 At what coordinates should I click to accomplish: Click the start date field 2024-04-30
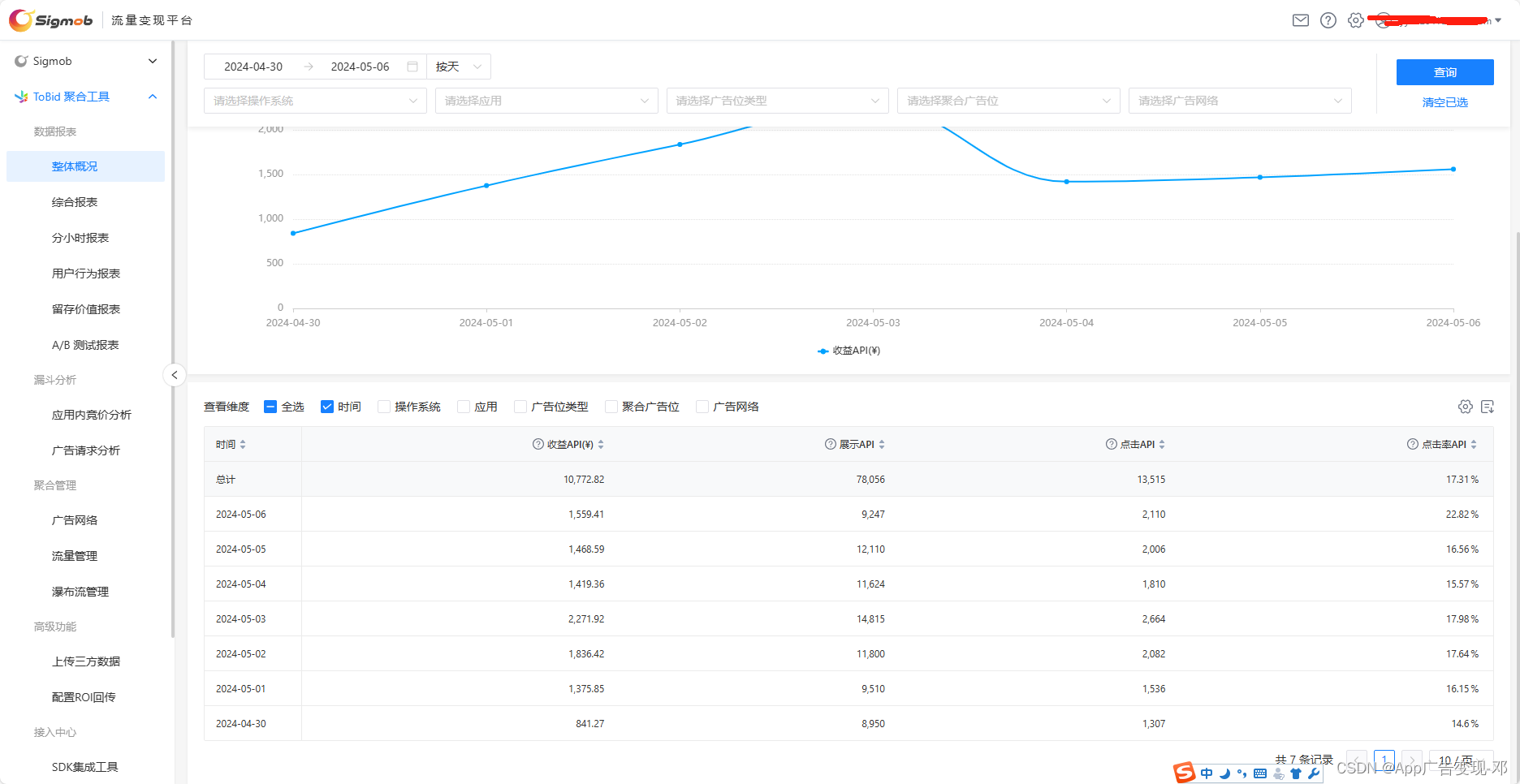(253, 67)
